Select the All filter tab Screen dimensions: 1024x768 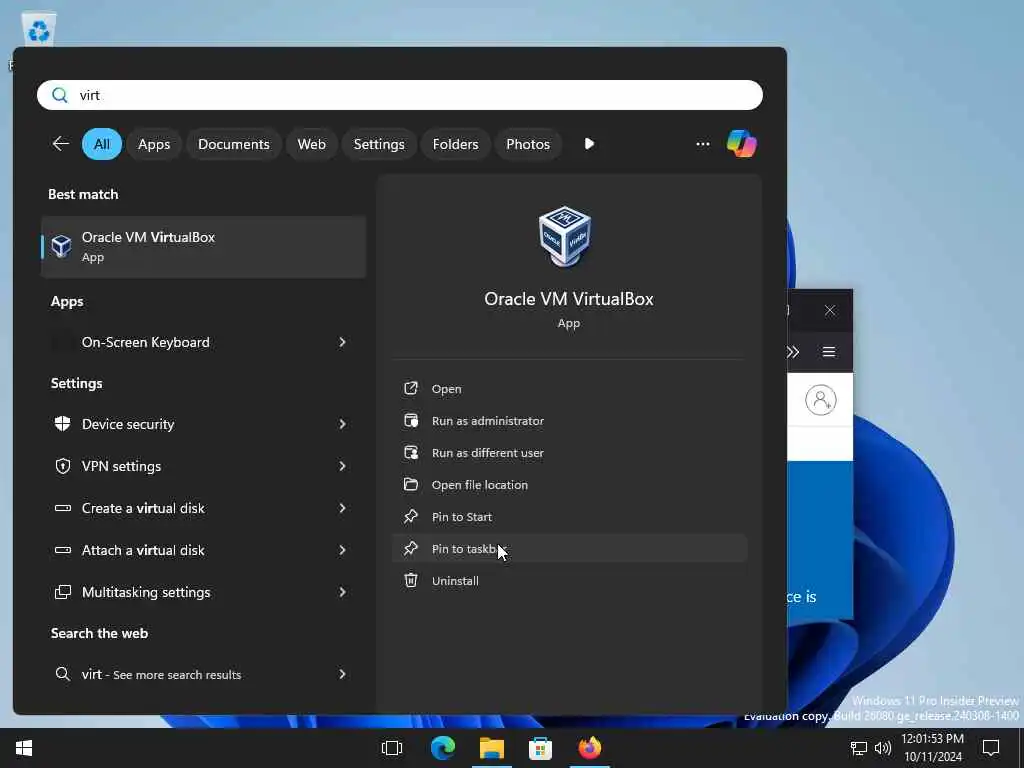(x=102, y=144)
